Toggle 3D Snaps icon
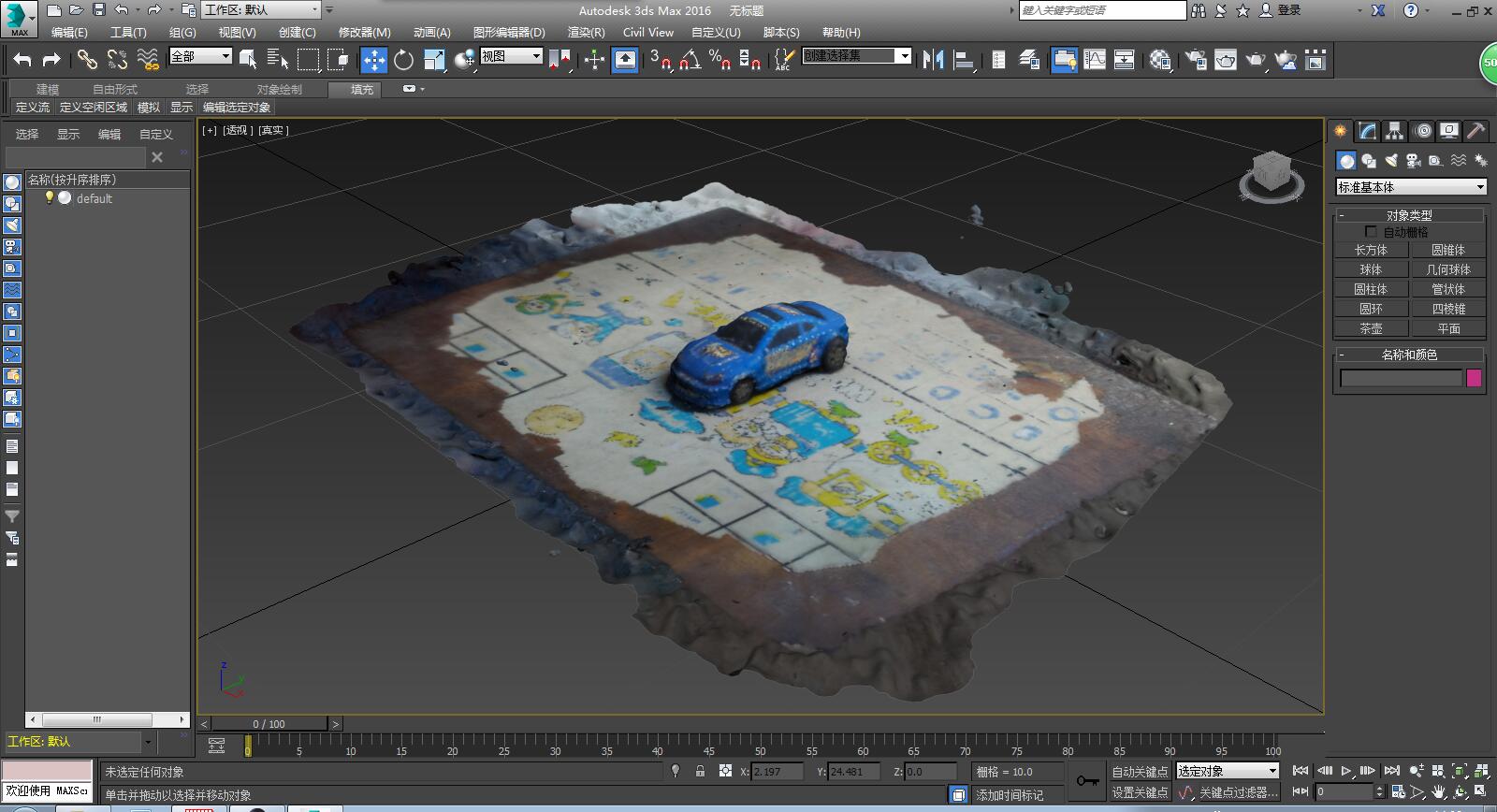Viewport: 1497px width, 812px height. tap(661, 60)
